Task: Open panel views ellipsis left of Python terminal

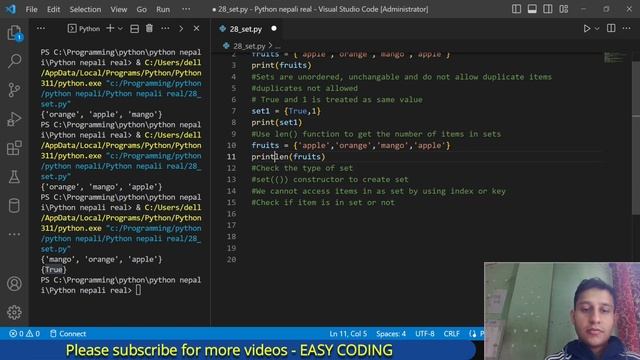Action: point(41,29)
